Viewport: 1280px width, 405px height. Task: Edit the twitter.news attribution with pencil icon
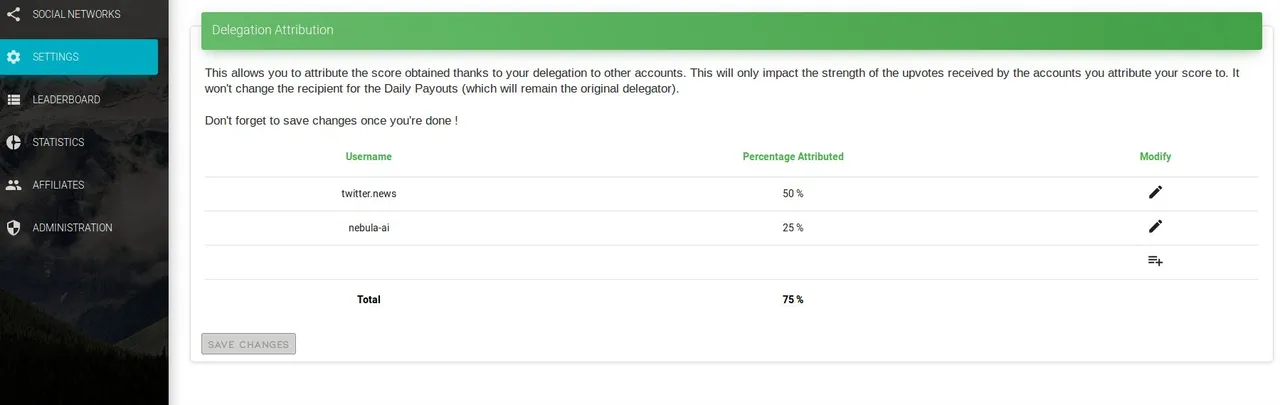point(1155,192)
